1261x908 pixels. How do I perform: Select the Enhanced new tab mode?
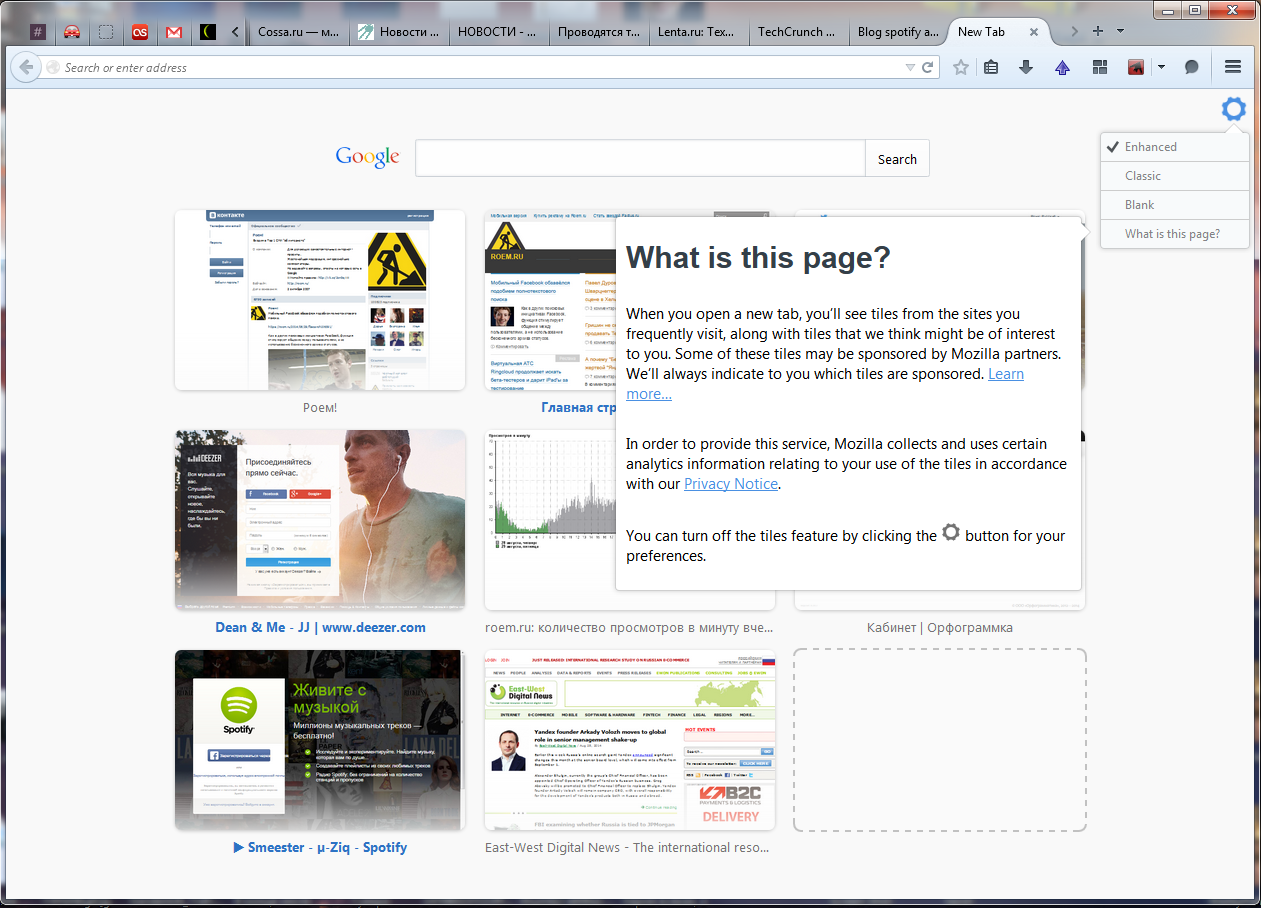(x=1174, y=147)
